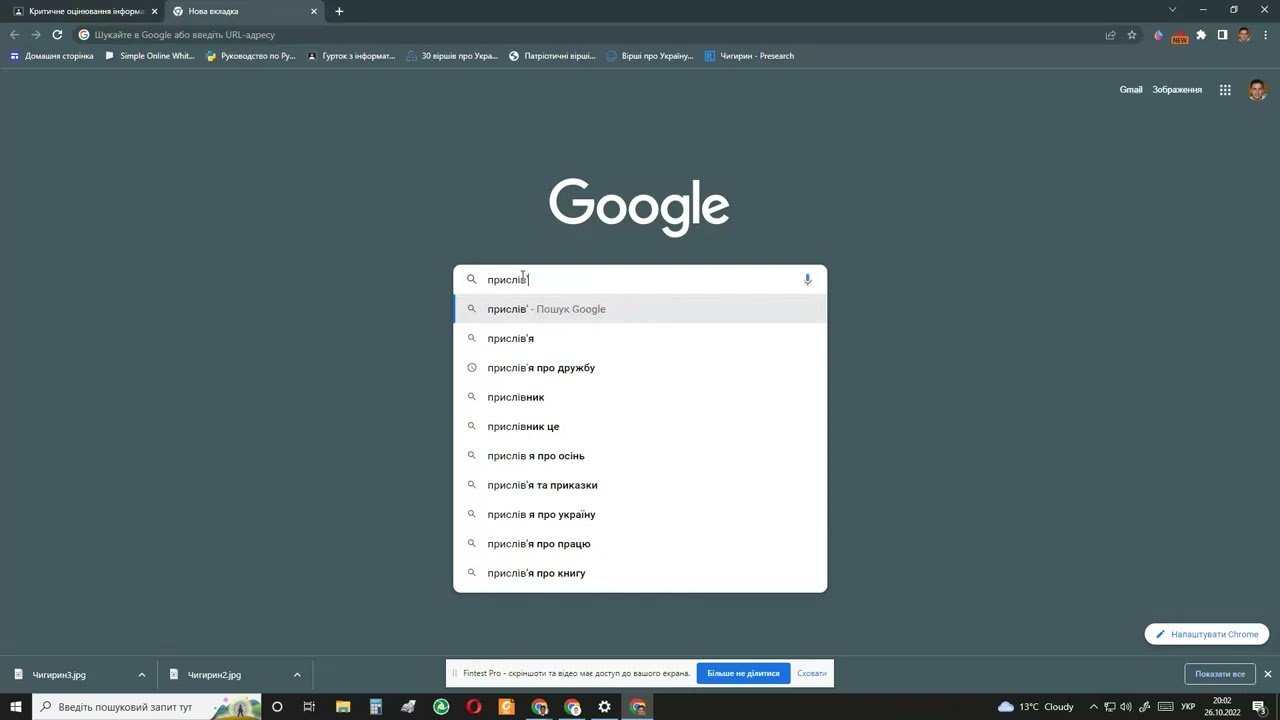The height and width of the screenshot is (720, 1280).
Task: Open the Gmail link
Action: [x=1131, y=90]
